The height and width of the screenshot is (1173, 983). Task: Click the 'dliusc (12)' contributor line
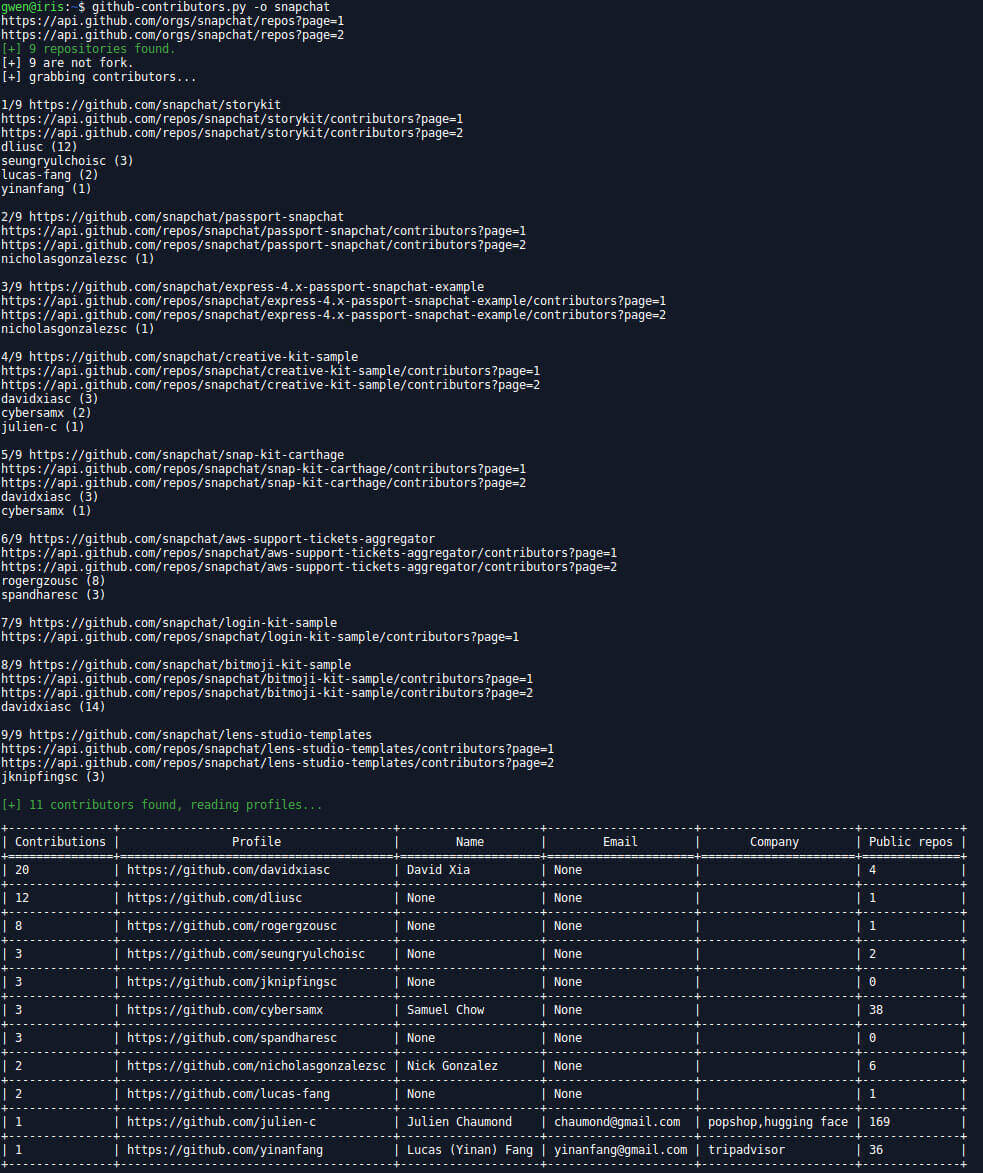click(x=39, y=147)
